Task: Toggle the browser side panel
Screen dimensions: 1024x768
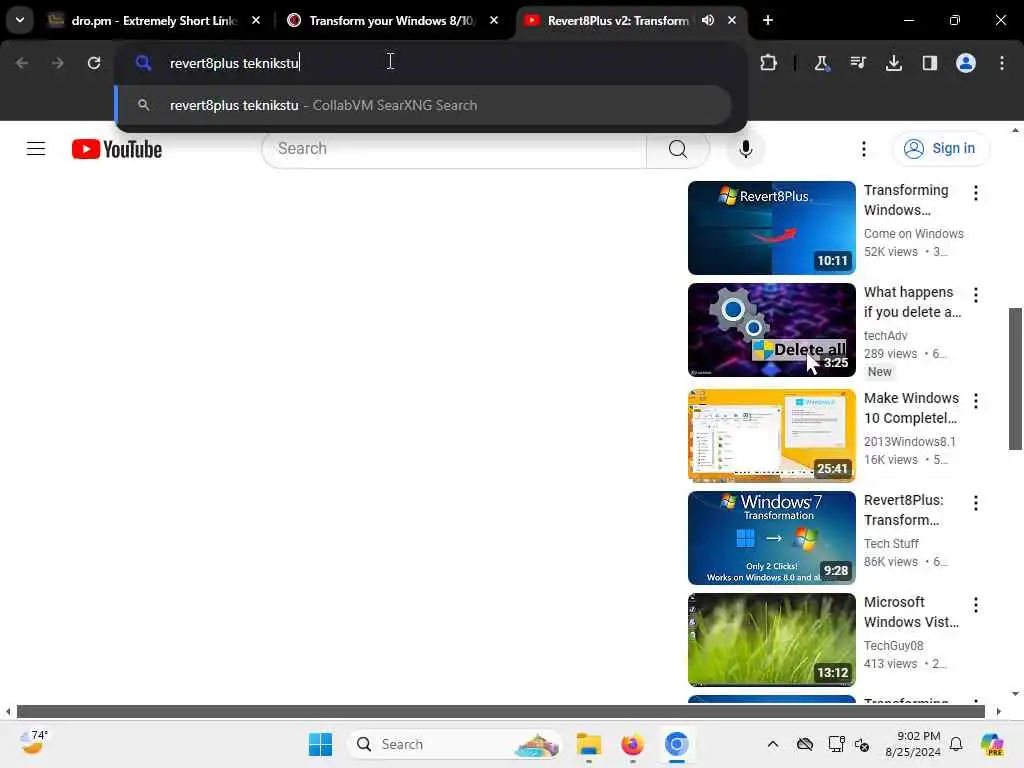Action: coord(930,63)
